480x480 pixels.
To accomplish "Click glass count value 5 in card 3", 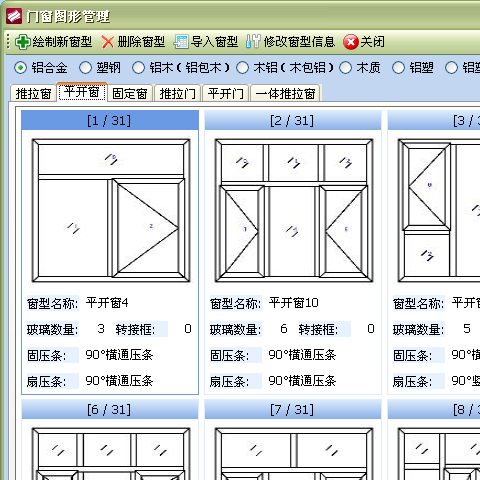I will pyautogui.click(x=467, y=329).
